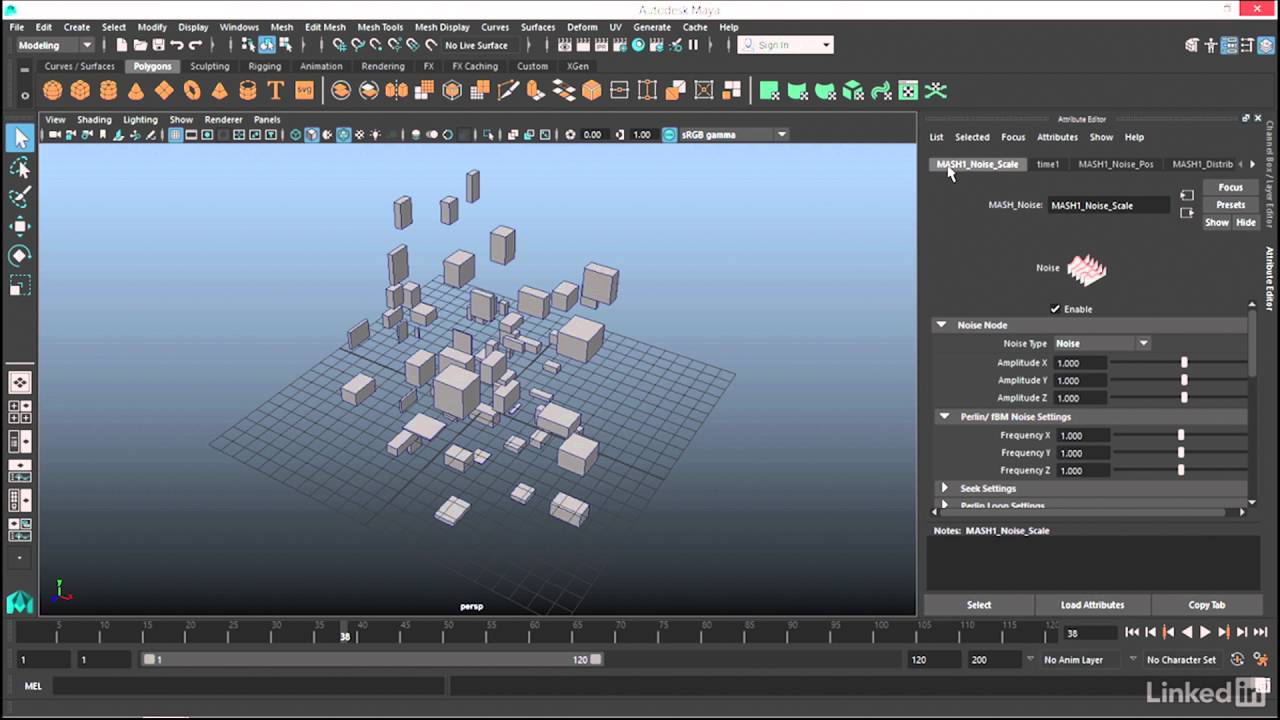Image resolution: width=1280 pixels, height=720 pixels.
Task: Click go to start of playback range
Action: point(1132,632)
